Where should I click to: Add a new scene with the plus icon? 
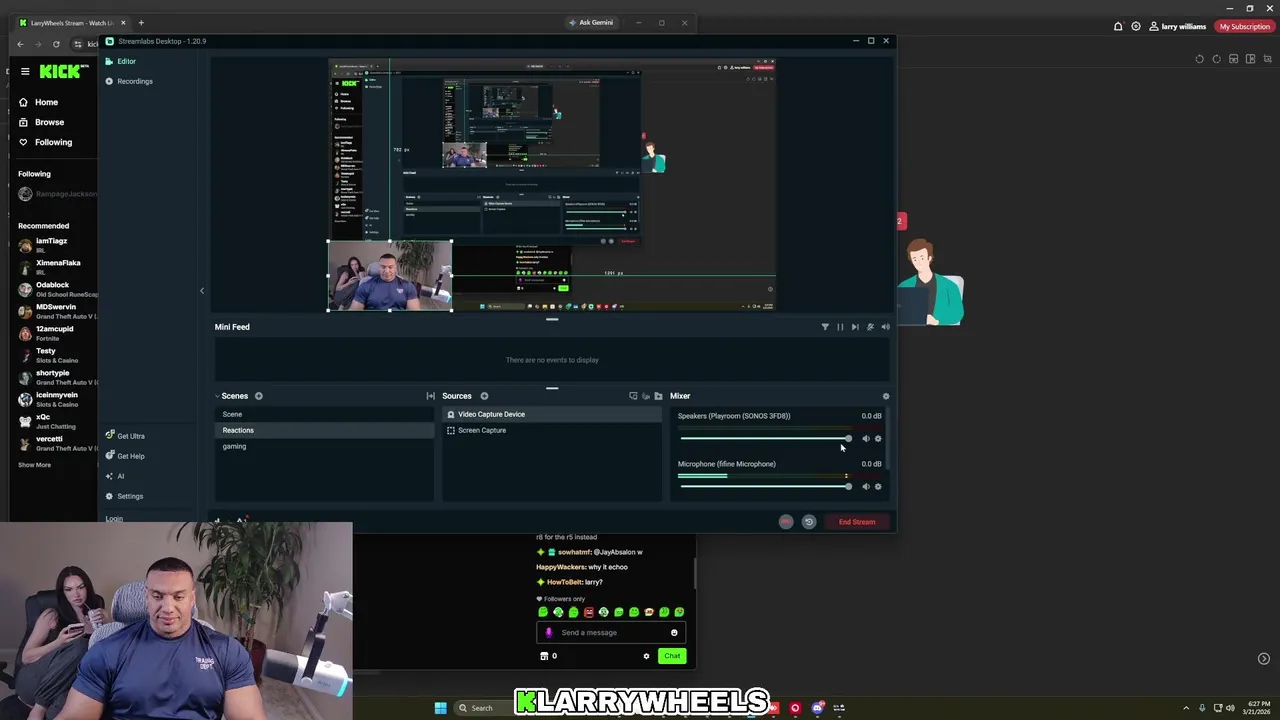[258, 396]
